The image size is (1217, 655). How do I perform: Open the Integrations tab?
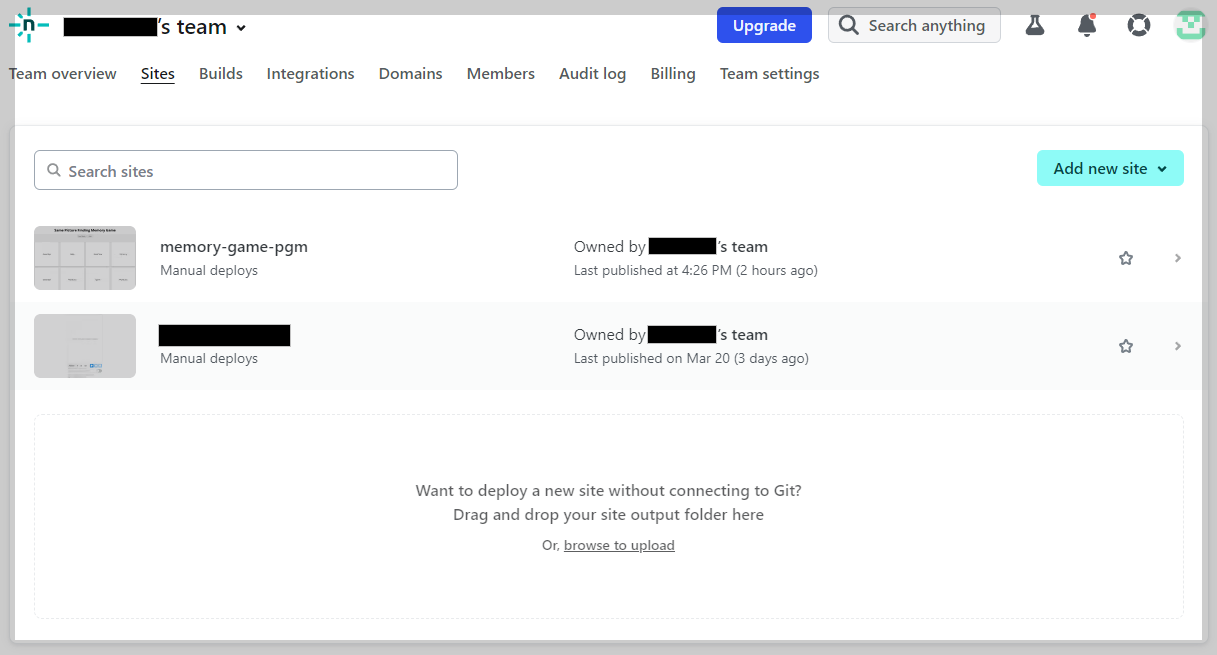click(x=310, y=74)
